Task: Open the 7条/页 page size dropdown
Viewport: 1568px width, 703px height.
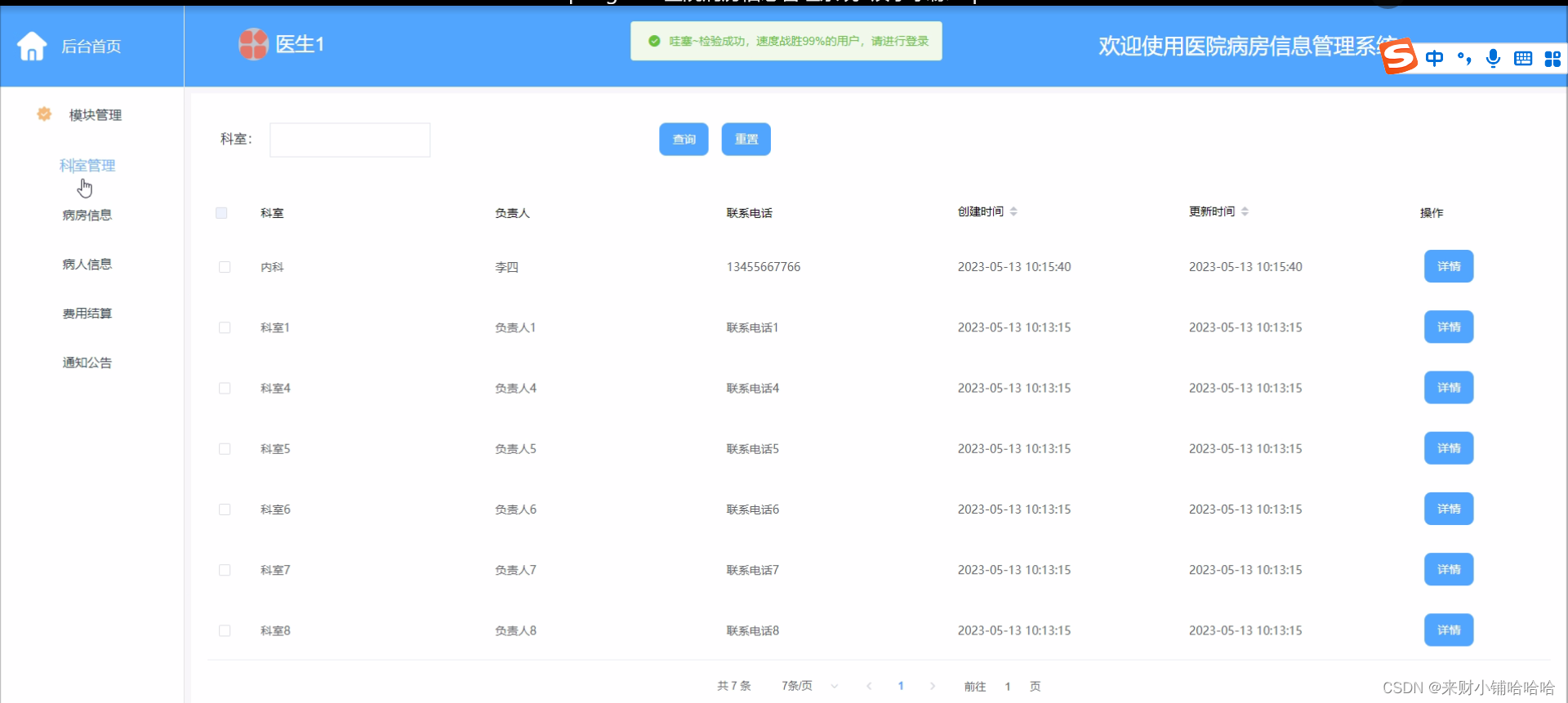Action: [x=809, y=686]
